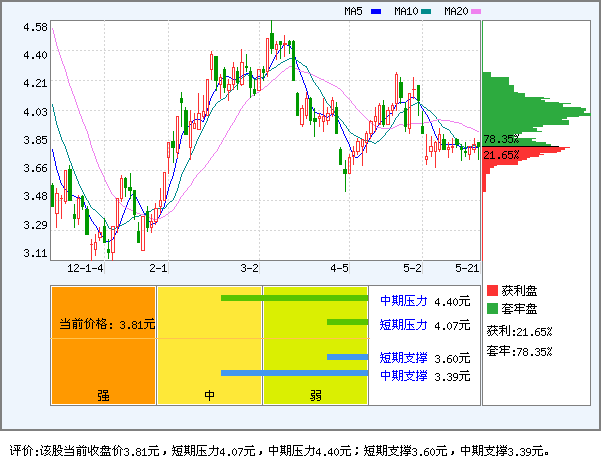Click the 3.48 price axis label
601x456 pixels.
35,196
